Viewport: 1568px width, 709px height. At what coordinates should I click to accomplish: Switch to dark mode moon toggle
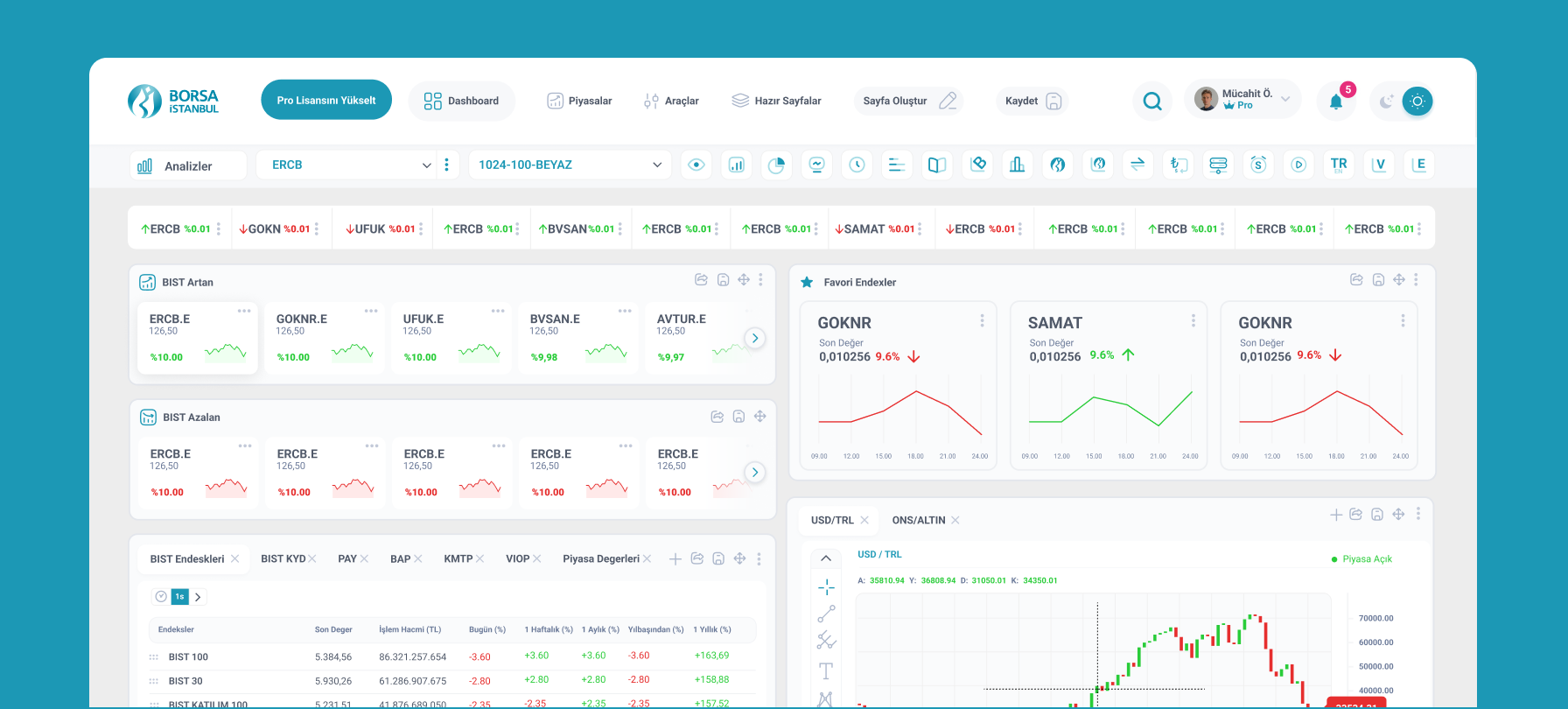click(x=1386, y=102)
